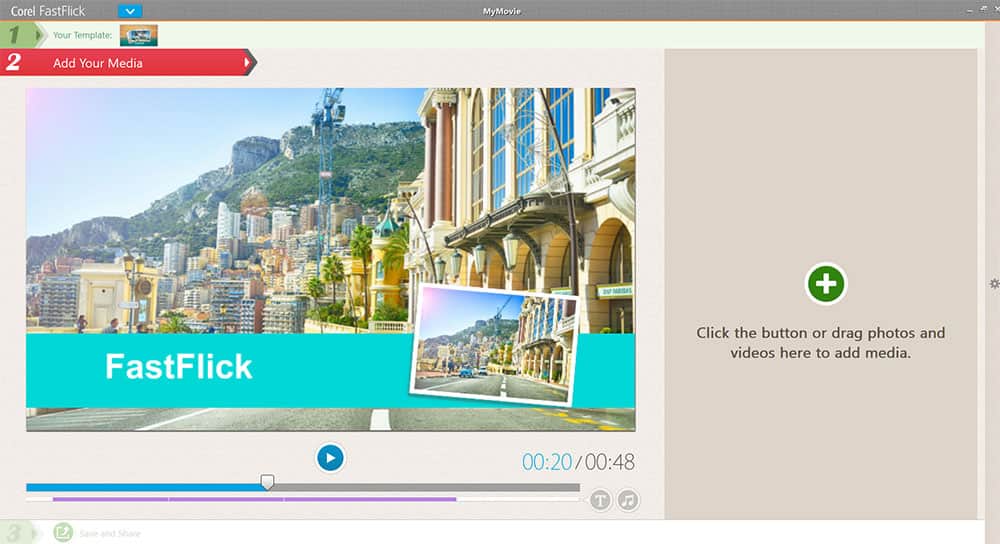The image size is (1000, 544).
Task: Open the Music options icon
Action: click(x=628, y=501)
